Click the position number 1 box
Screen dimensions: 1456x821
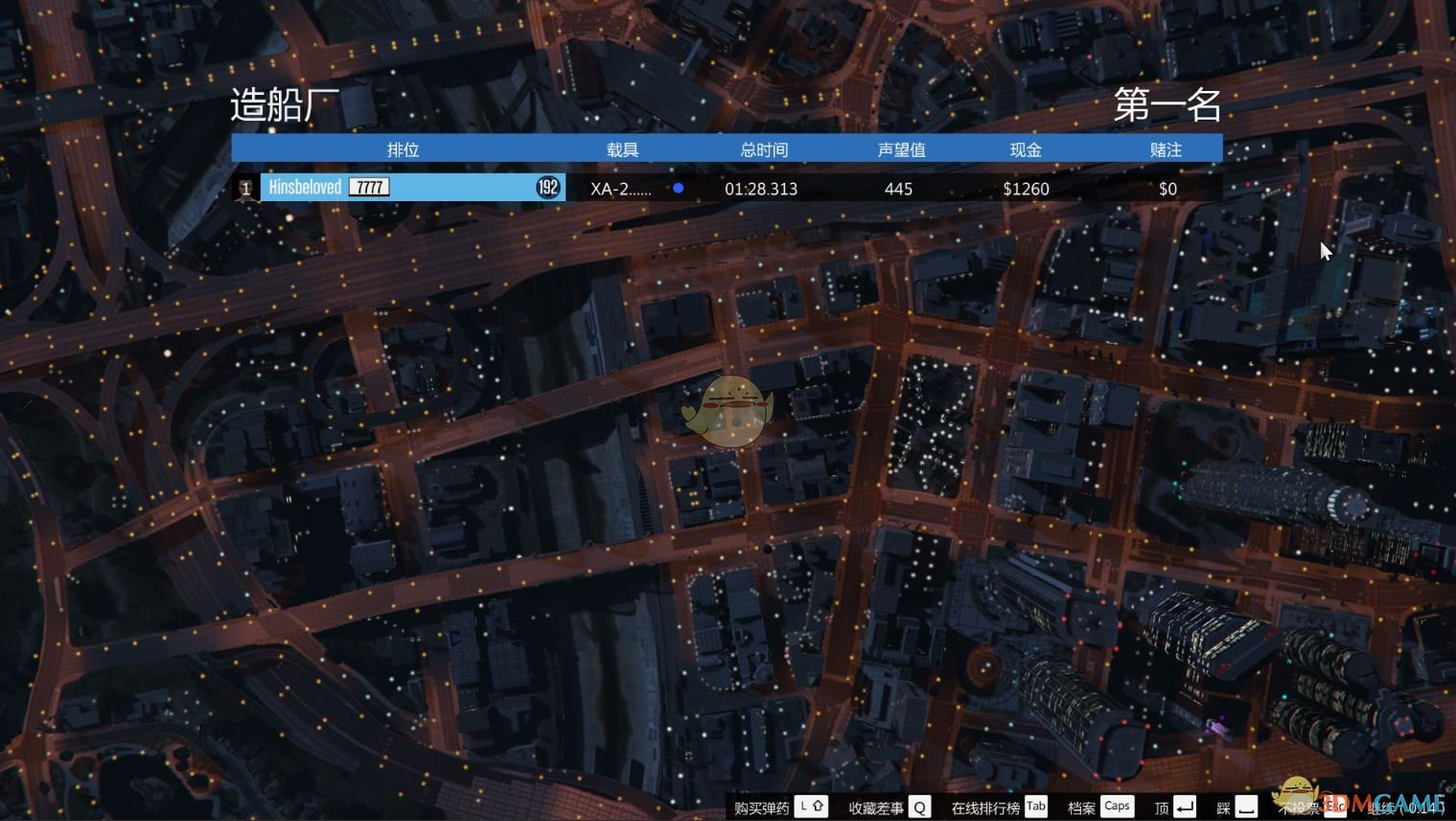pos(245,188)
